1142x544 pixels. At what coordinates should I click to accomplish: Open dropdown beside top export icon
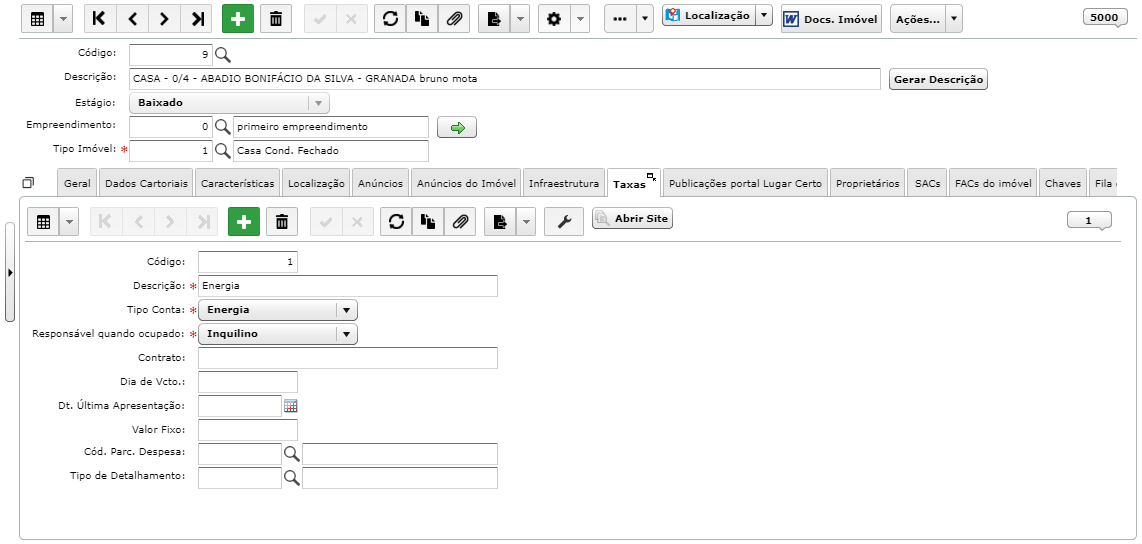(519, 20)
